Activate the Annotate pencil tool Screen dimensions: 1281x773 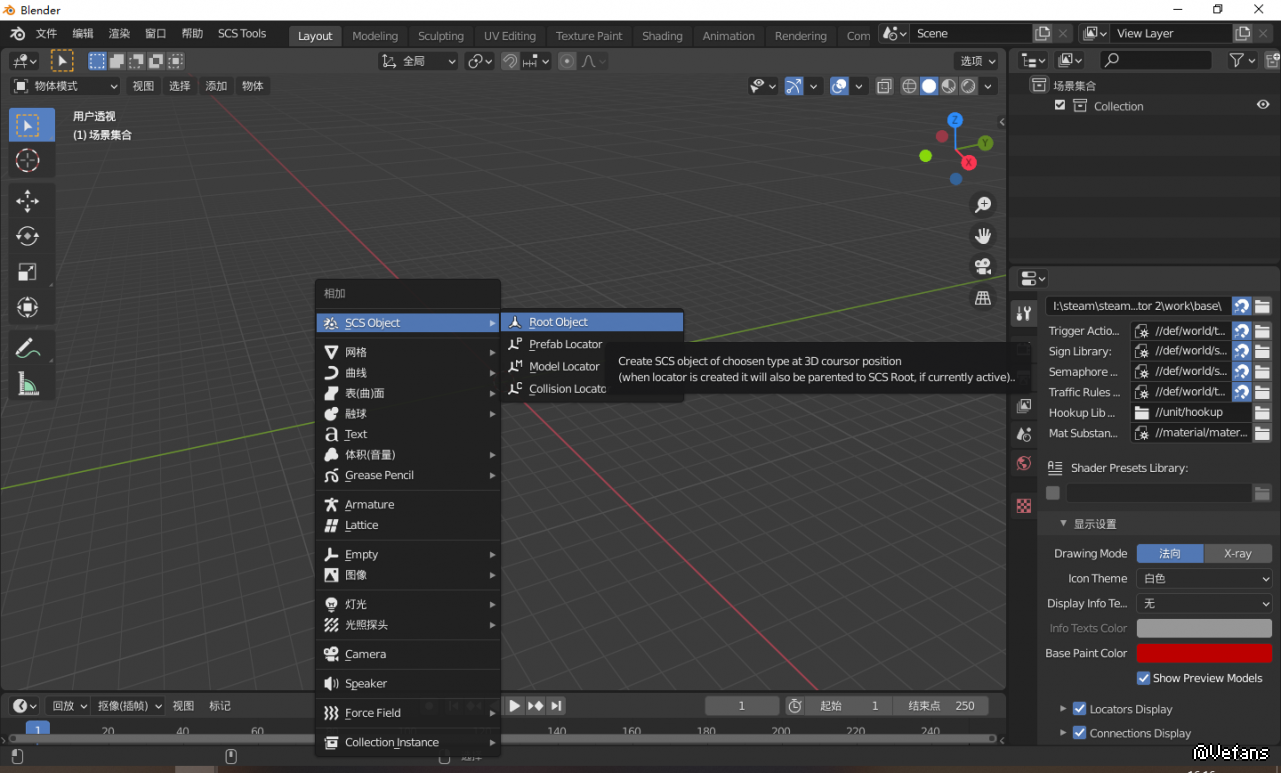[28, 348]
